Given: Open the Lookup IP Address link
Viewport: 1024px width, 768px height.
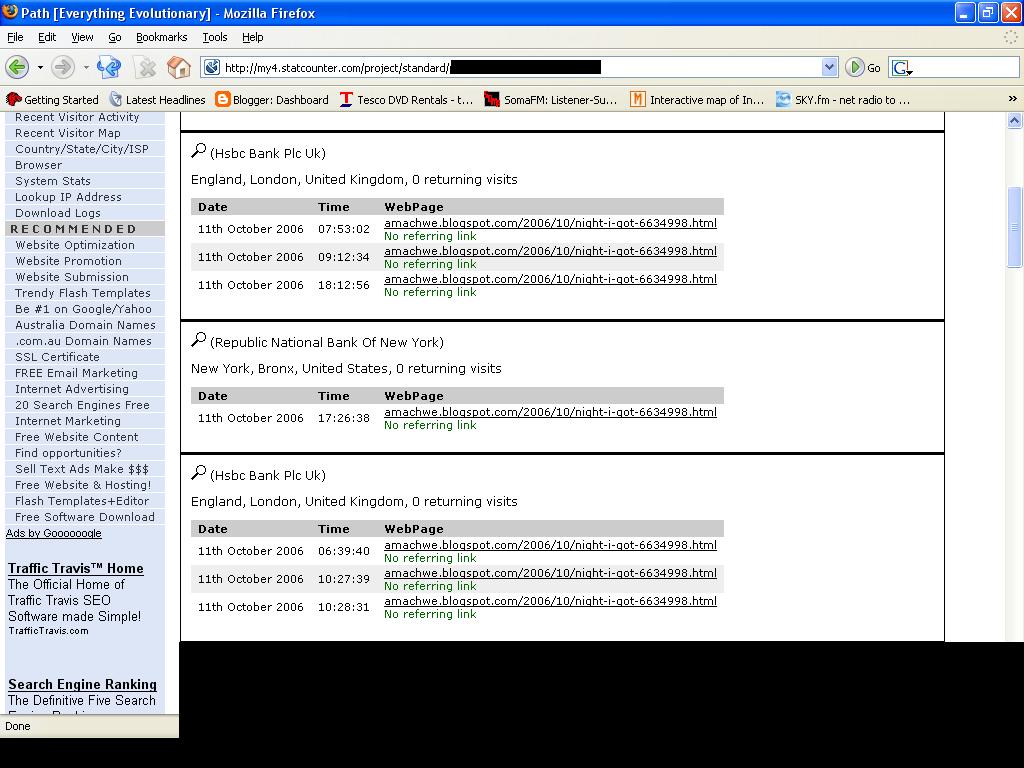Looking at the screenshot, I should point(68,197).
